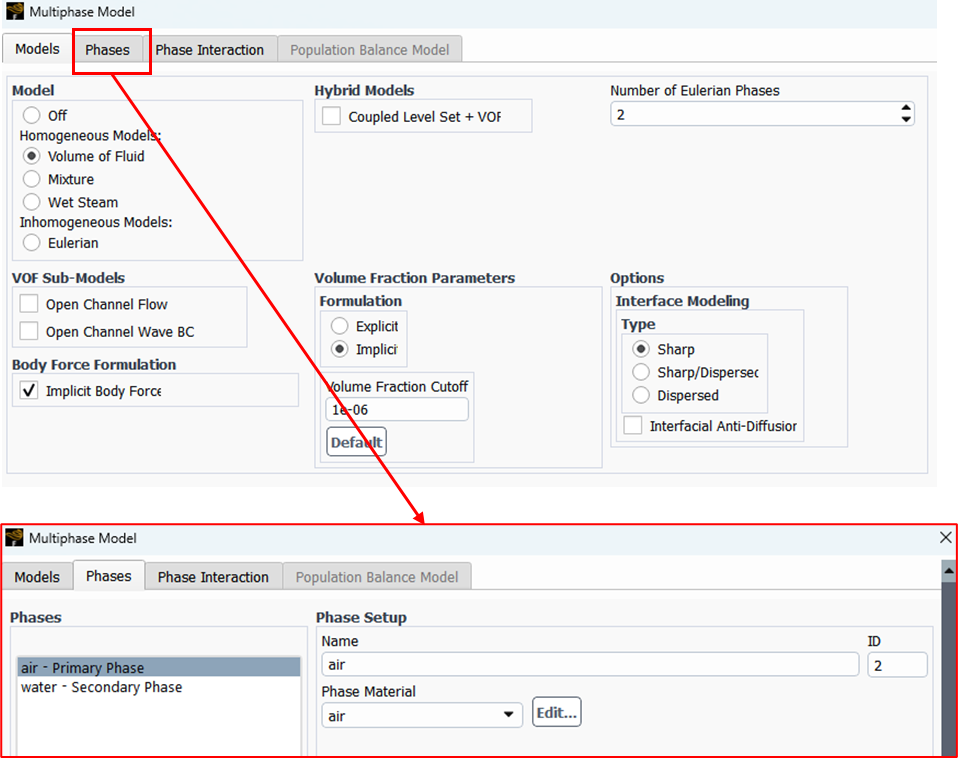Screen dimensions: 958x758
Task: Choose the Mixture model option
Action: (32, 179)
